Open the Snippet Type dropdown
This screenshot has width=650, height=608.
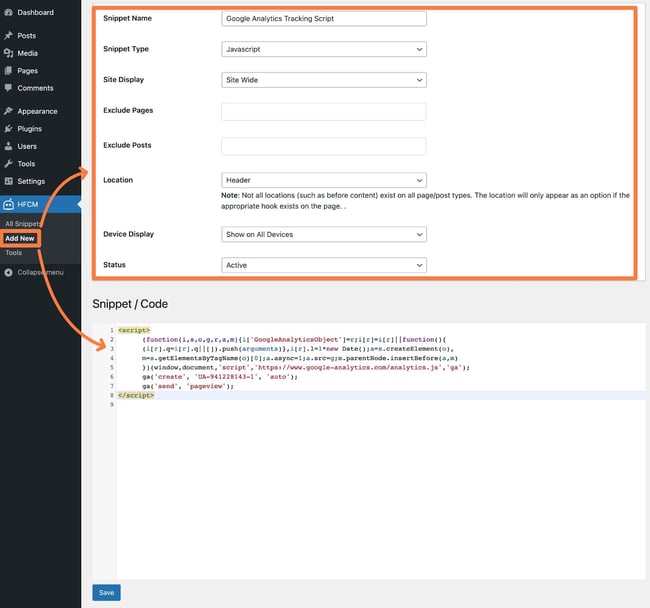click(x=323, y=49)
